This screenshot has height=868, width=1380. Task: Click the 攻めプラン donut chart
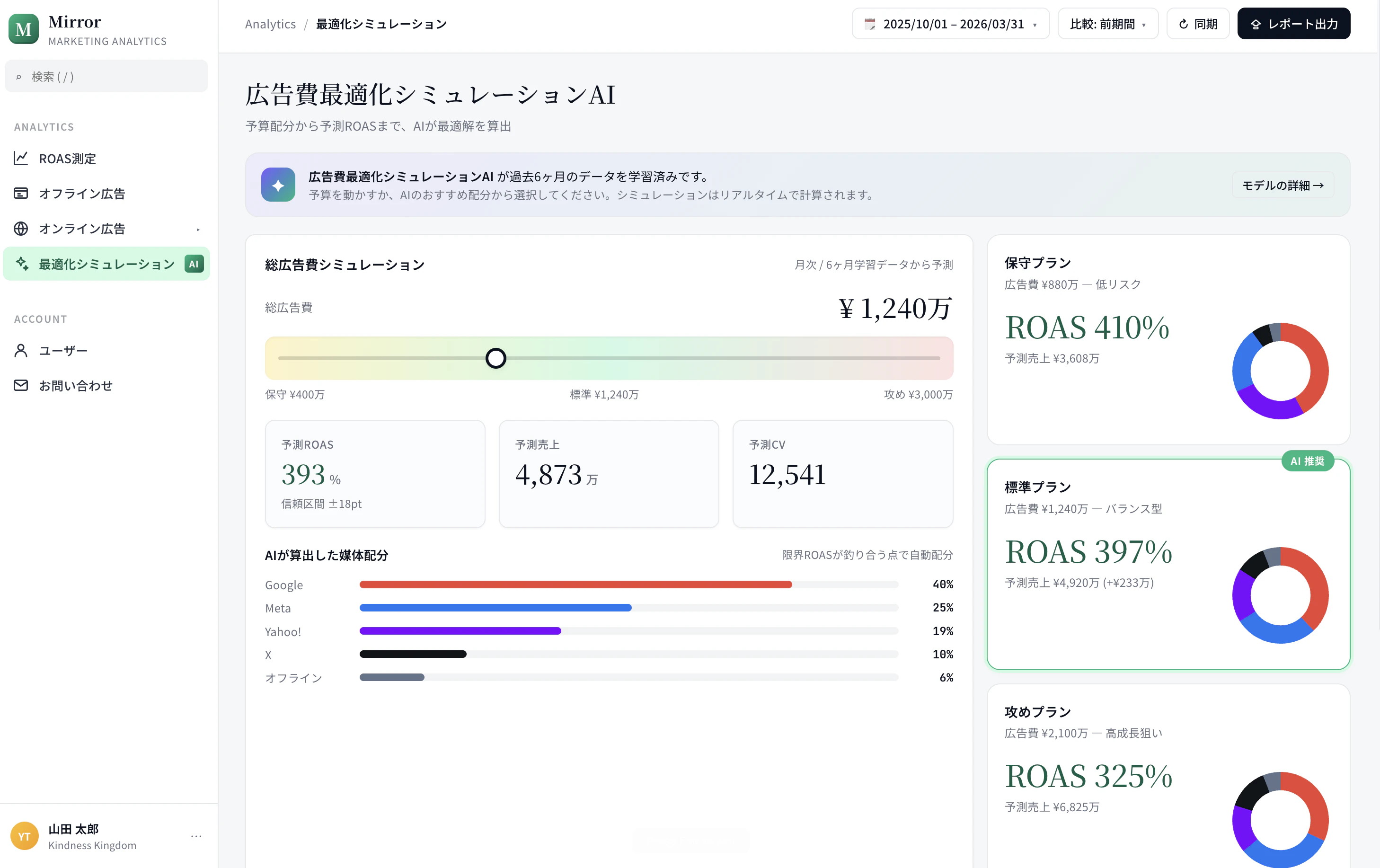point(1280,819)
